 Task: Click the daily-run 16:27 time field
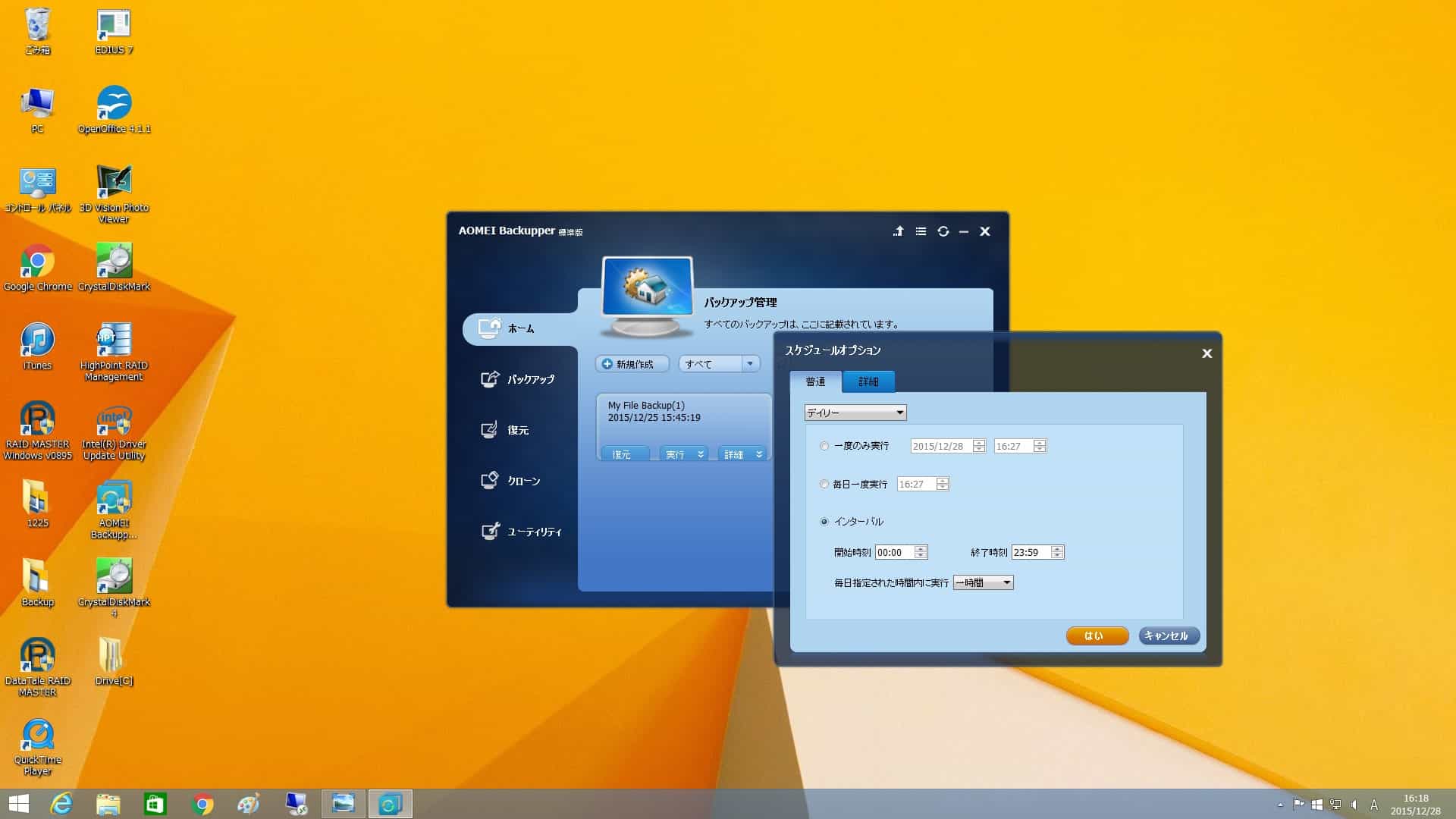coord(916,484)
